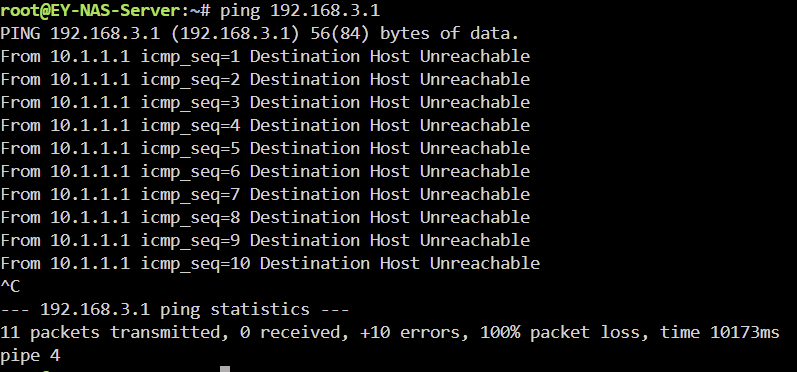Click the icmp_seq=1 unreachable line
The width and height of the screenshot is (797, 372).
[265, 56]
